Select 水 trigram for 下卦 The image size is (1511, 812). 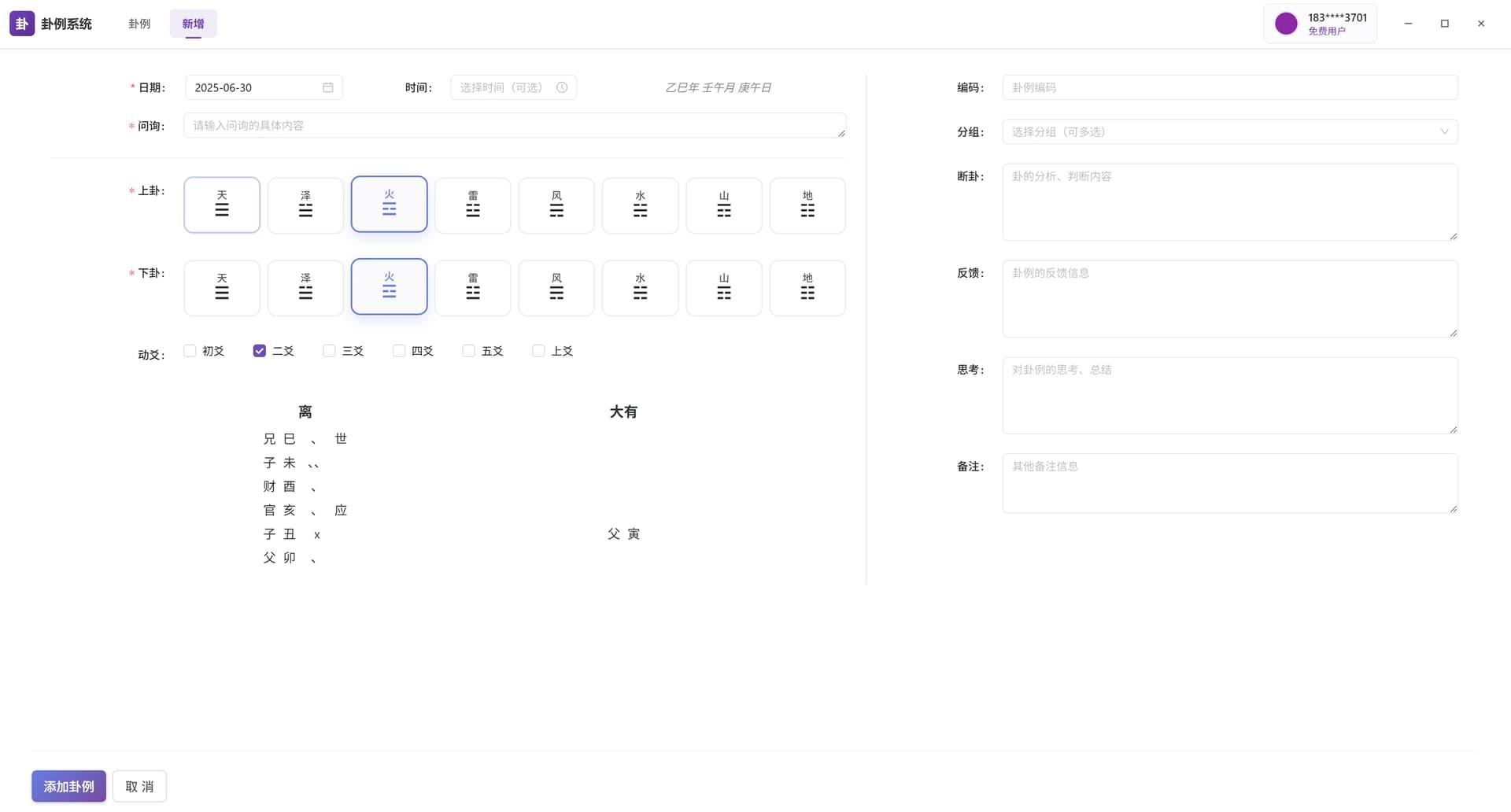641,288
